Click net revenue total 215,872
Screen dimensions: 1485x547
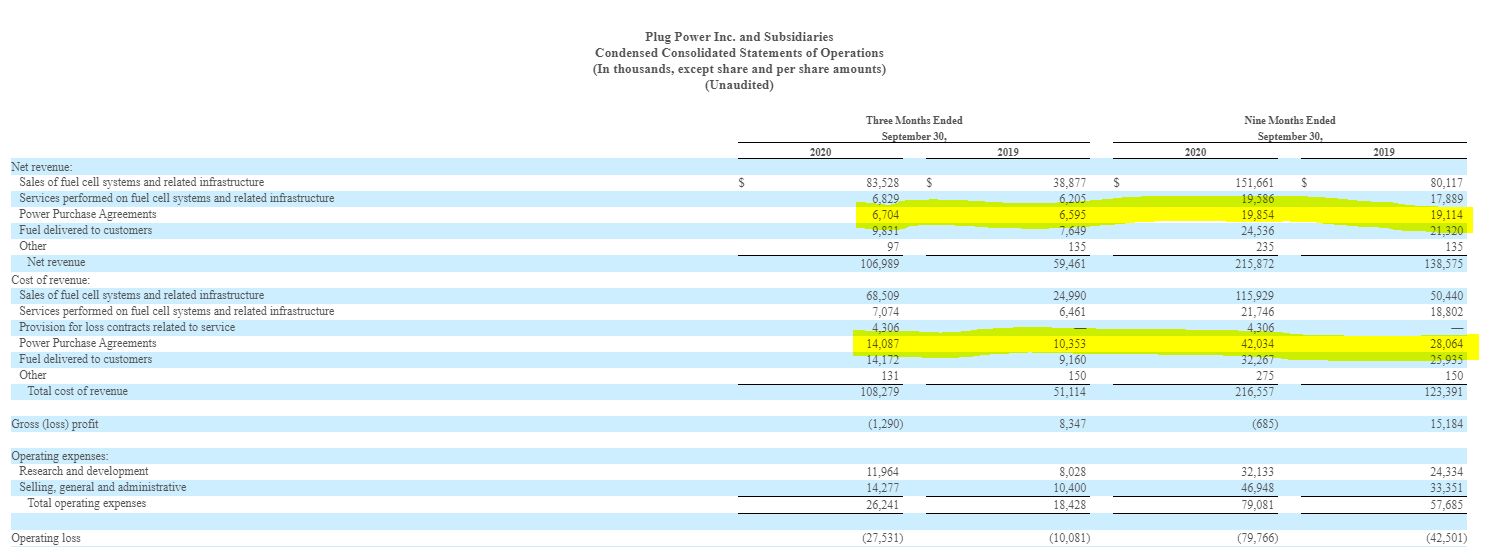1254,262
